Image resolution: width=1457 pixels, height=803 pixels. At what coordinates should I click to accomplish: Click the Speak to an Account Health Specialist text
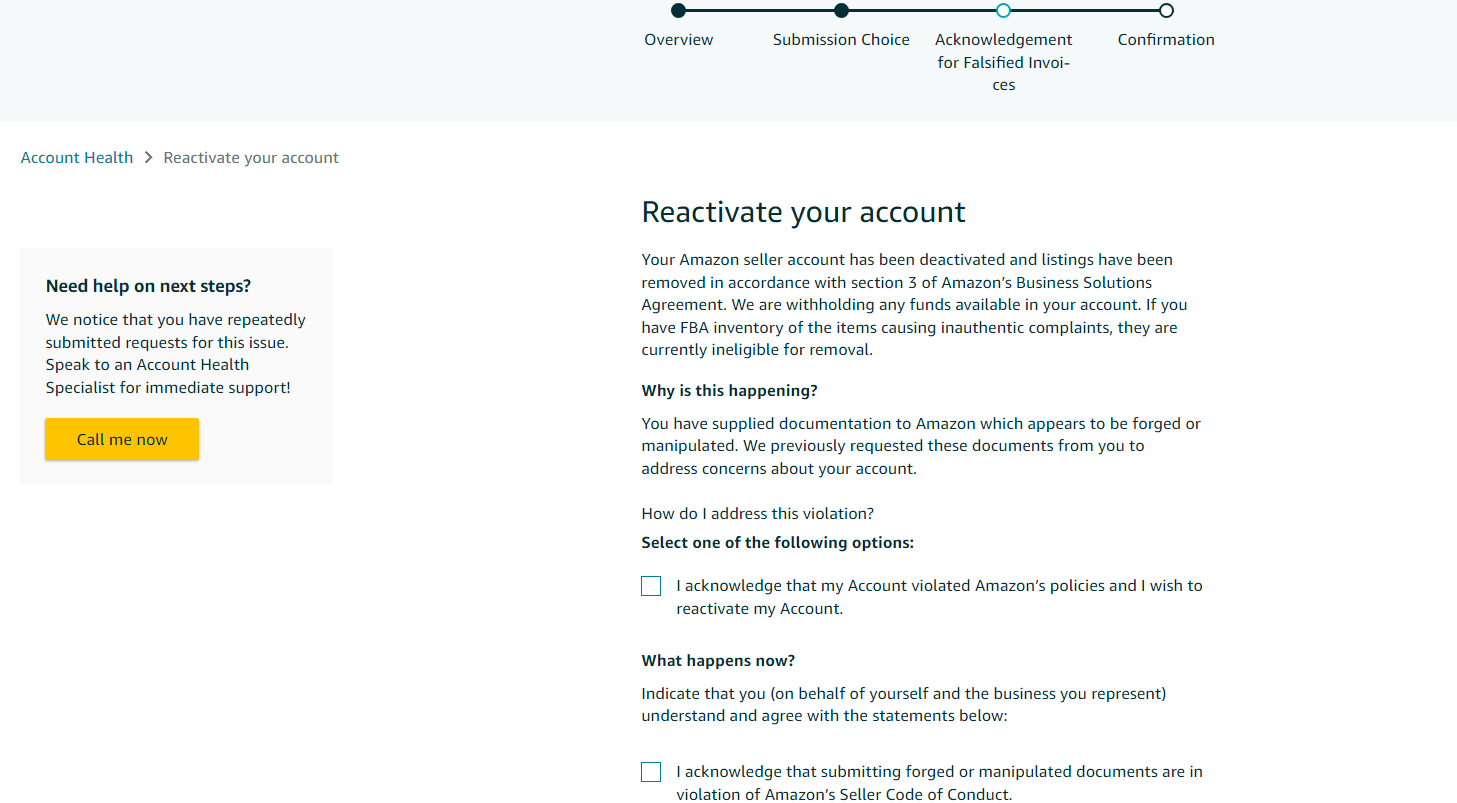168,376
